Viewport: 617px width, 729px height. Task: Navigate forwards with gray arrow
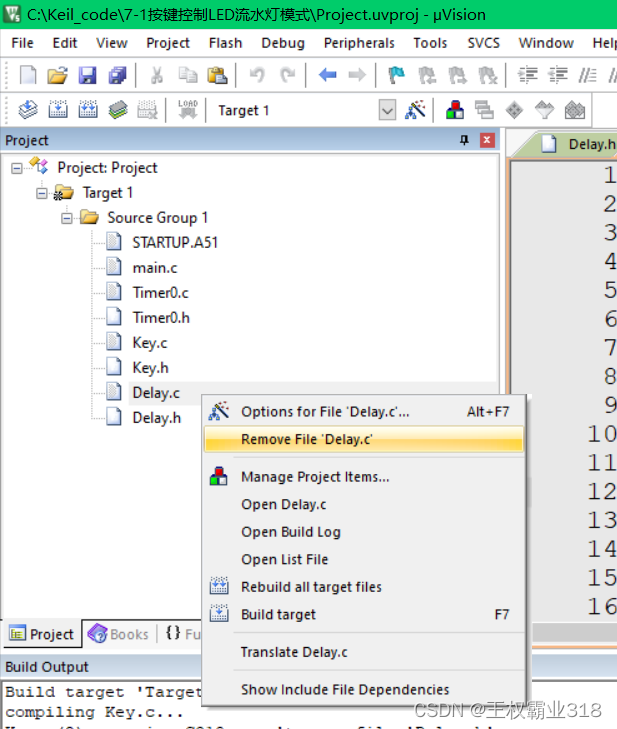pos(357,75)
